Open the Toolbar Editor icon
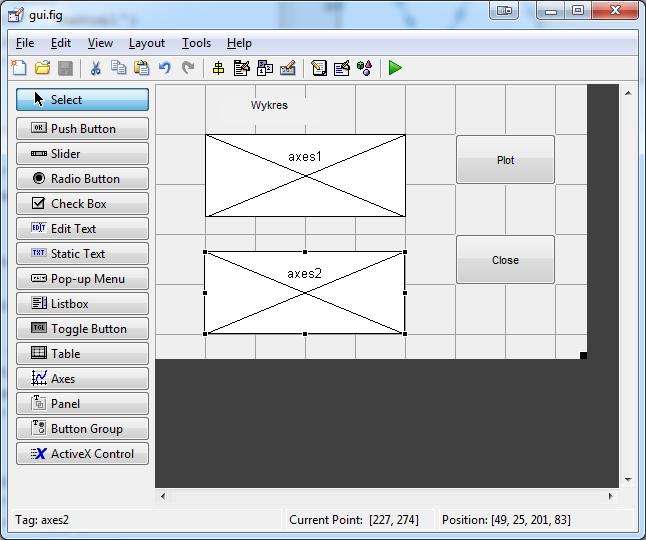Image resolution: width=646 pixels, height=540 pixels. point(288,68)
